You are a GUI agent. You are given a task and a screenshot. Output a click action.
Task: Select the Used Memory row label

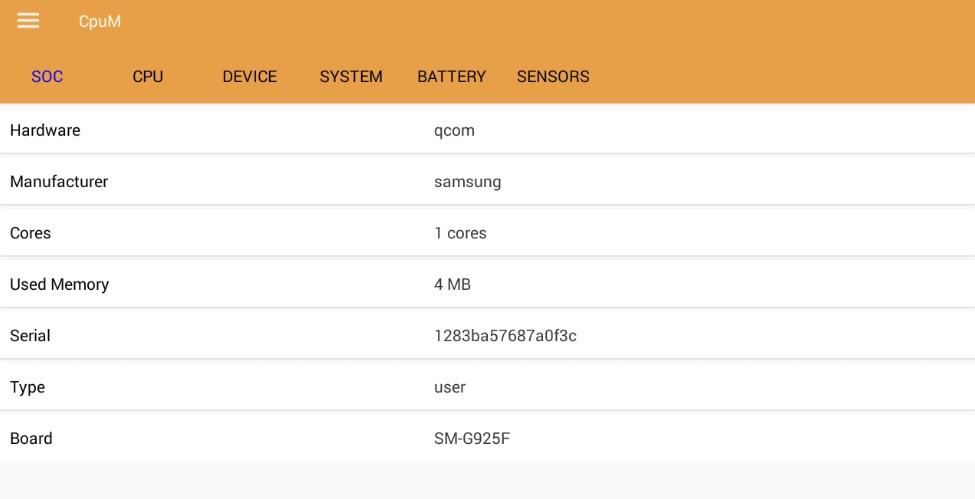(x=59, y=284)
